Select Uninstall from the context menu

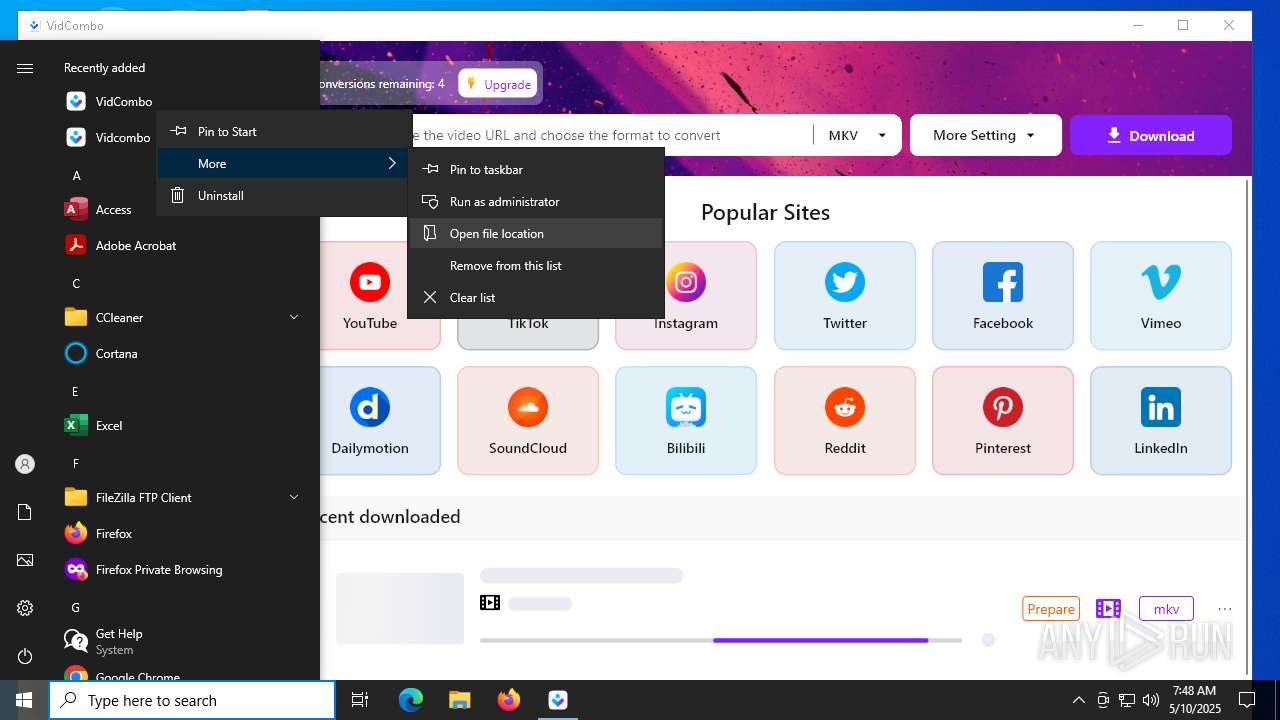(x=283, y=195)
